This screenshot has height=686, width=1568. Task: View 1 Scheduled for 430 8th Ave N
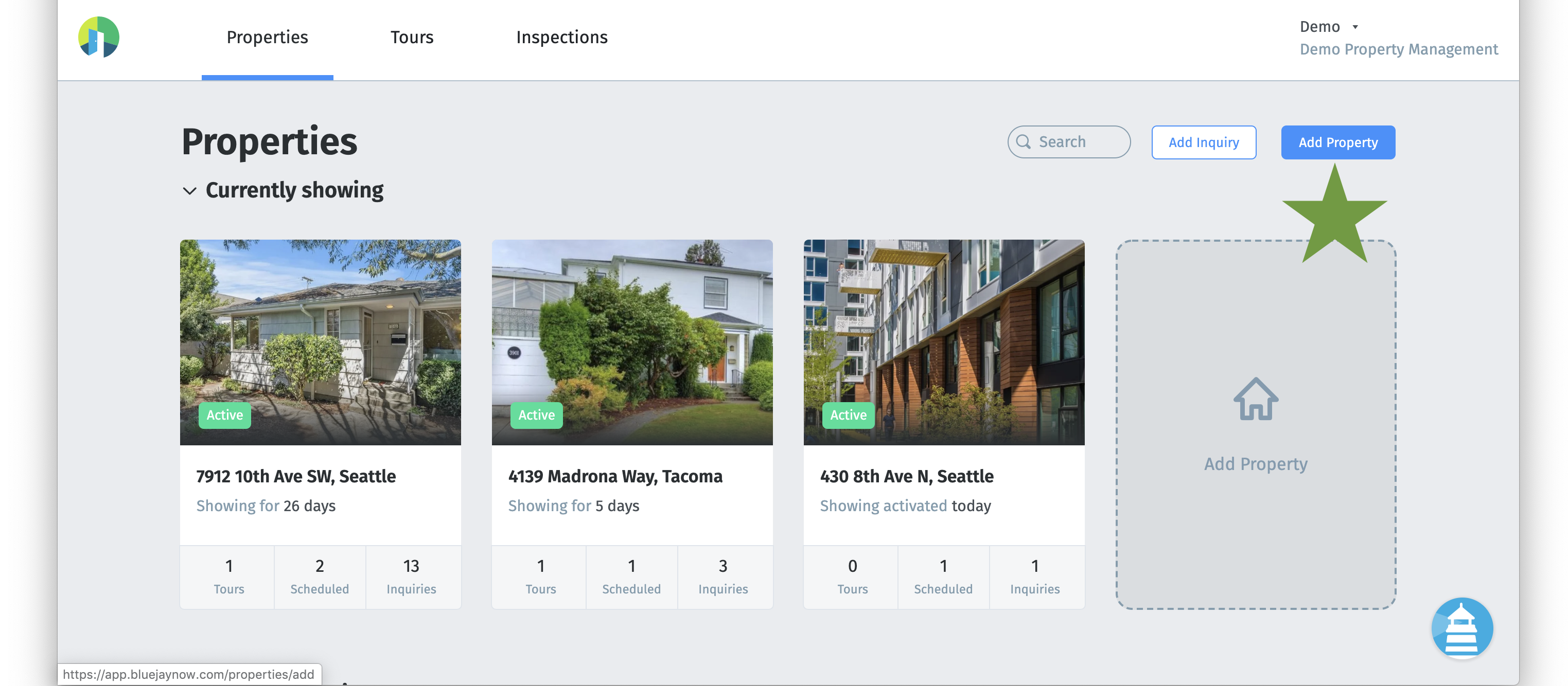click(943, 577)
